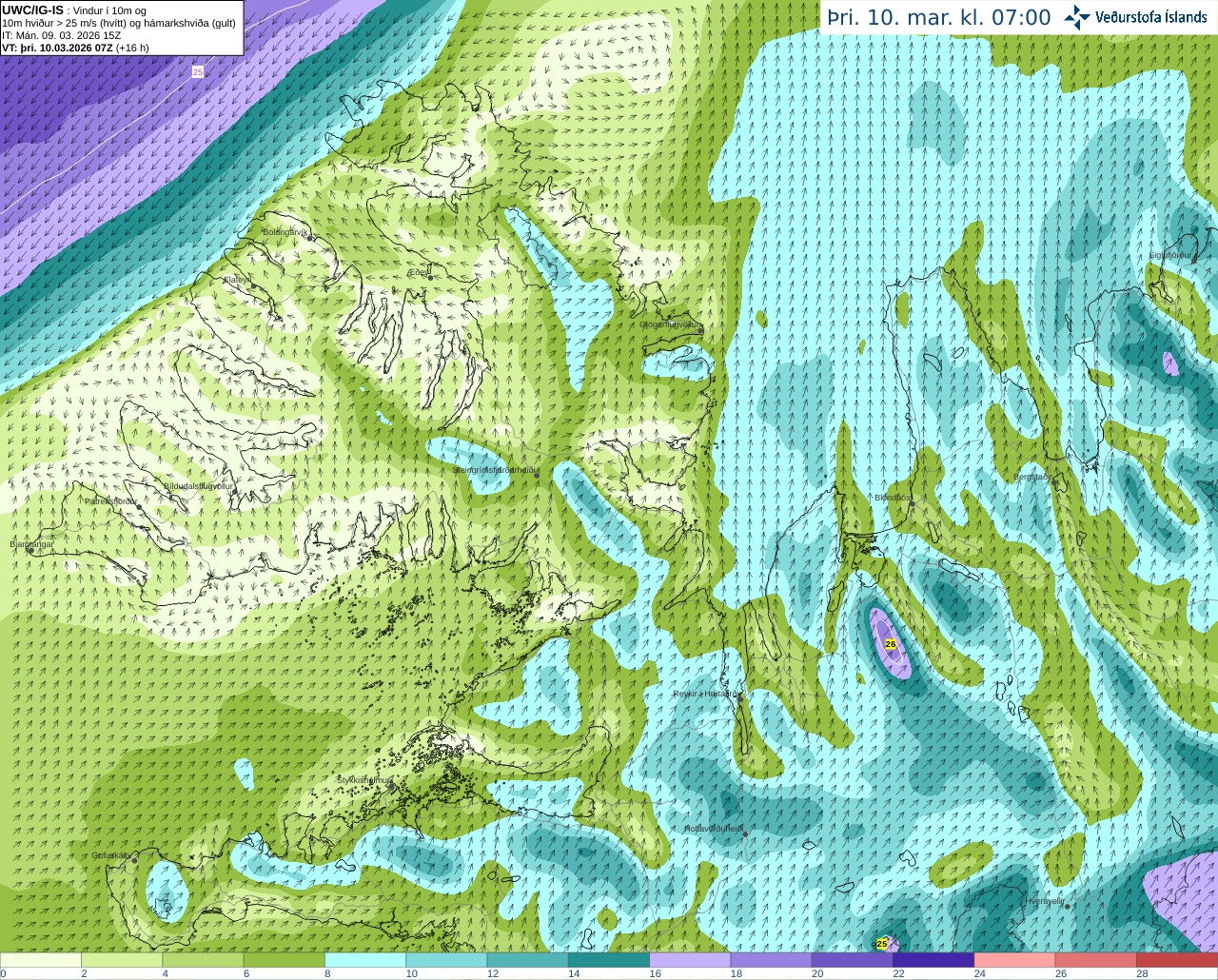Click the Siglufjörður station label
This screenshot has width=1218, height=980.
click(x=1169, y=255)
